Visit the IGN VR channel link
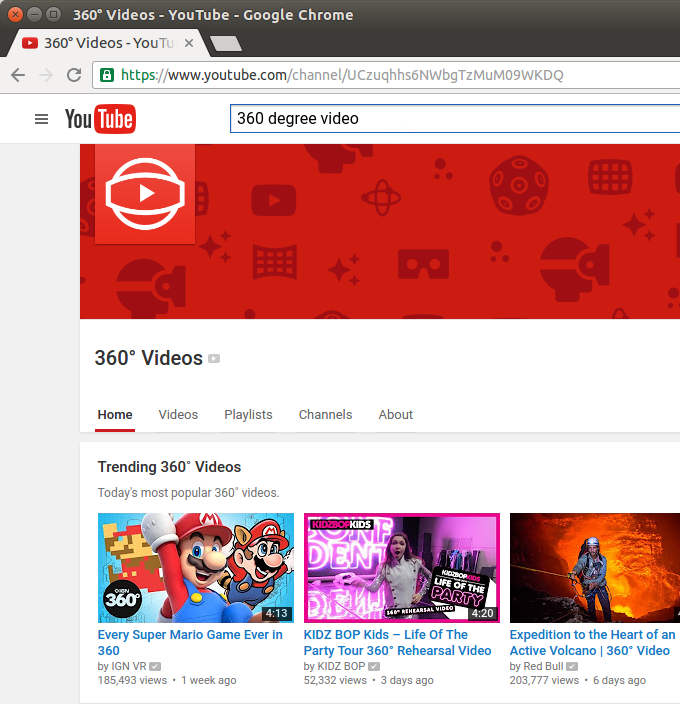This screenshot has height=704, width=680. [x=127, y=666]
